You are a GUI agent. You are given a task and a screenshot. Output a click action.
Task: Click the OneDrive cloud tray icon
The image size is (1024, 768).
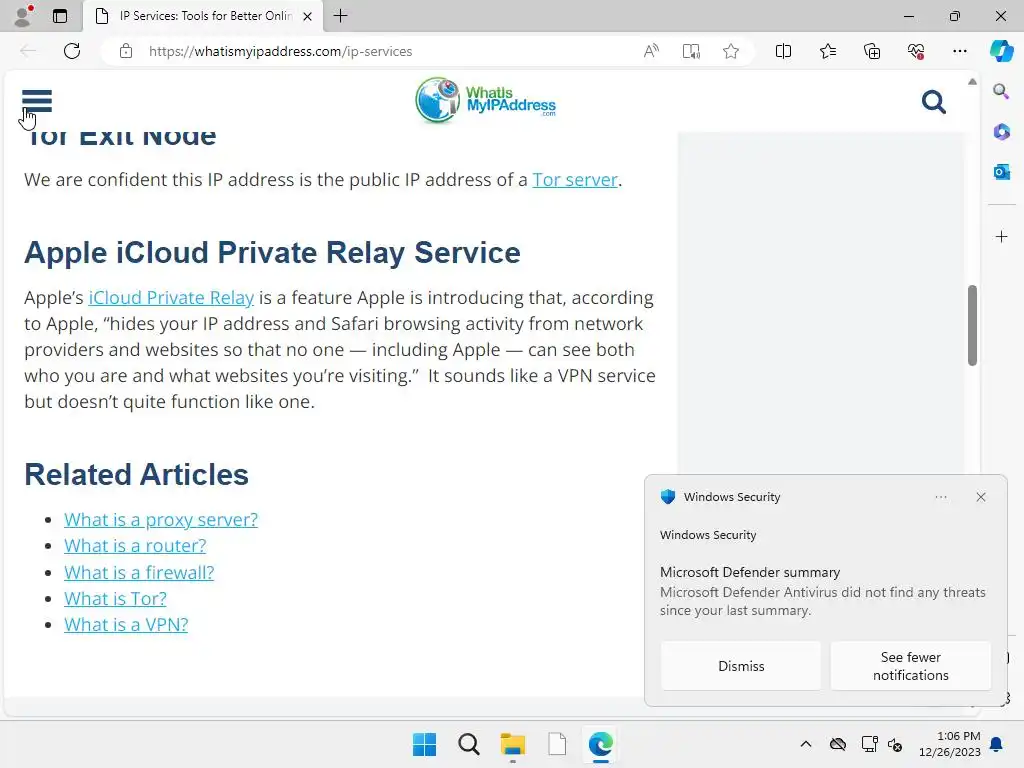(x=837, y=744)
